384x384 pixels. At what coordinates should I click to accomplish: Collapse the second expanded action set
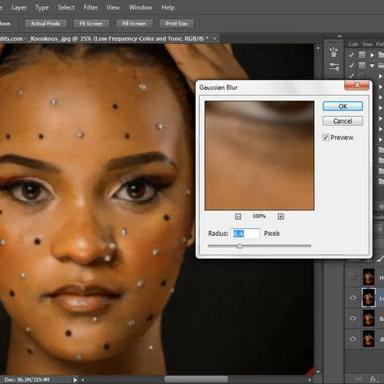372,66
